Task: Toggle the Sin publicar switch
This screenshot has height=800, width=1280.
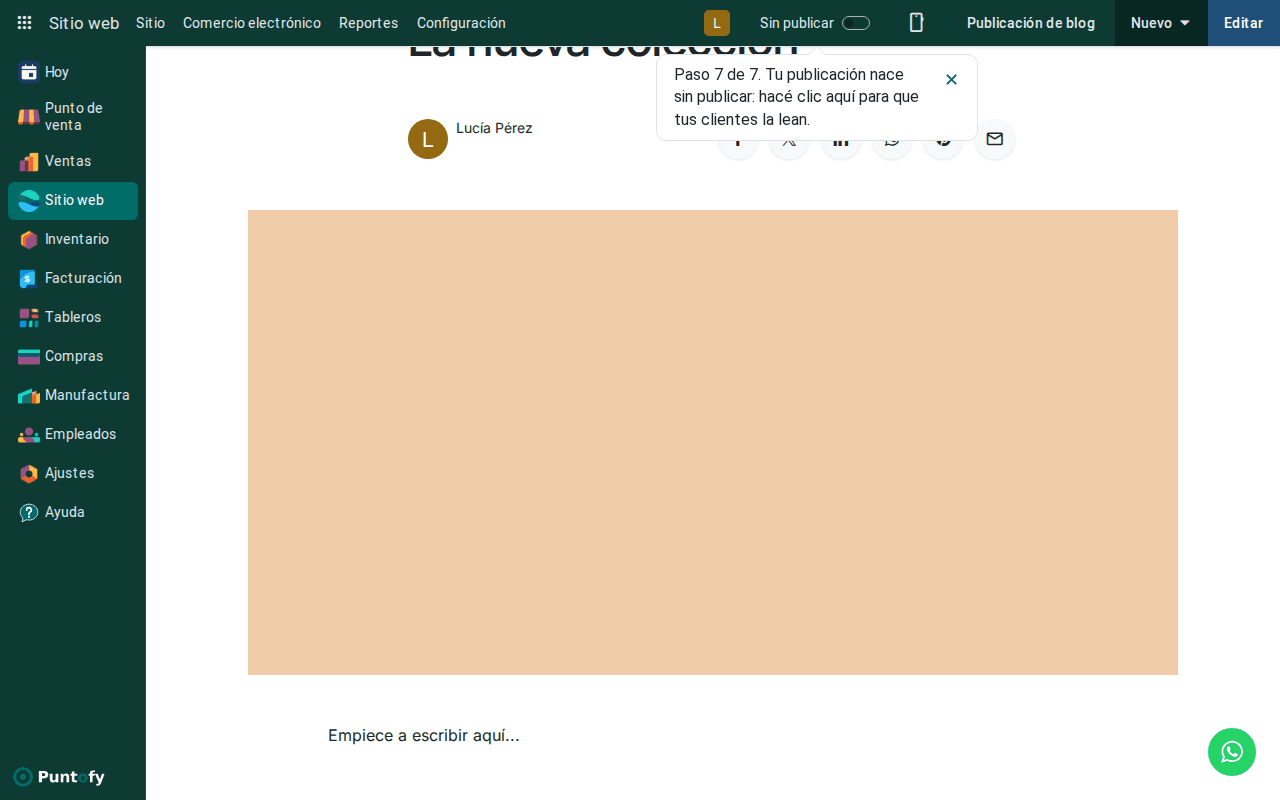Action: (x=856, y=23)
